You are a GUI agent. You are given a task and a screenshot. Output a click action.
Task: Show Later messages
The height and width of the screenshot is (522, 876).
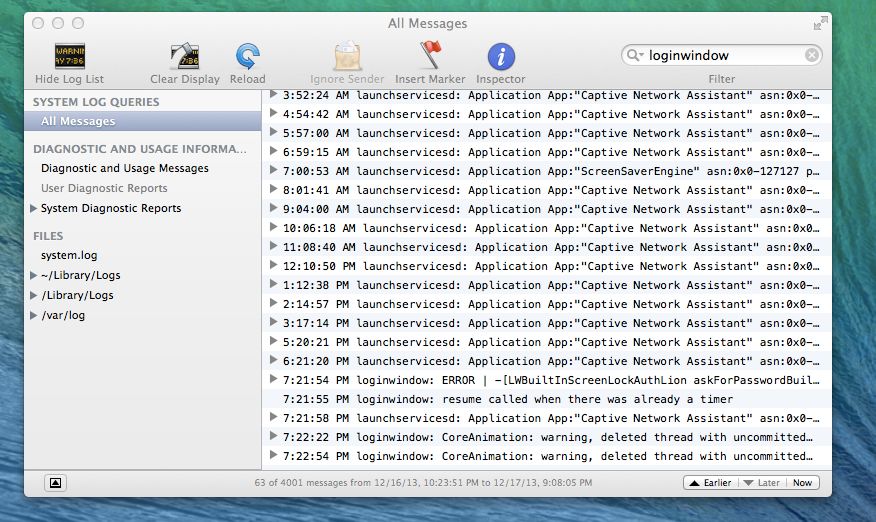tap(762, 483)
